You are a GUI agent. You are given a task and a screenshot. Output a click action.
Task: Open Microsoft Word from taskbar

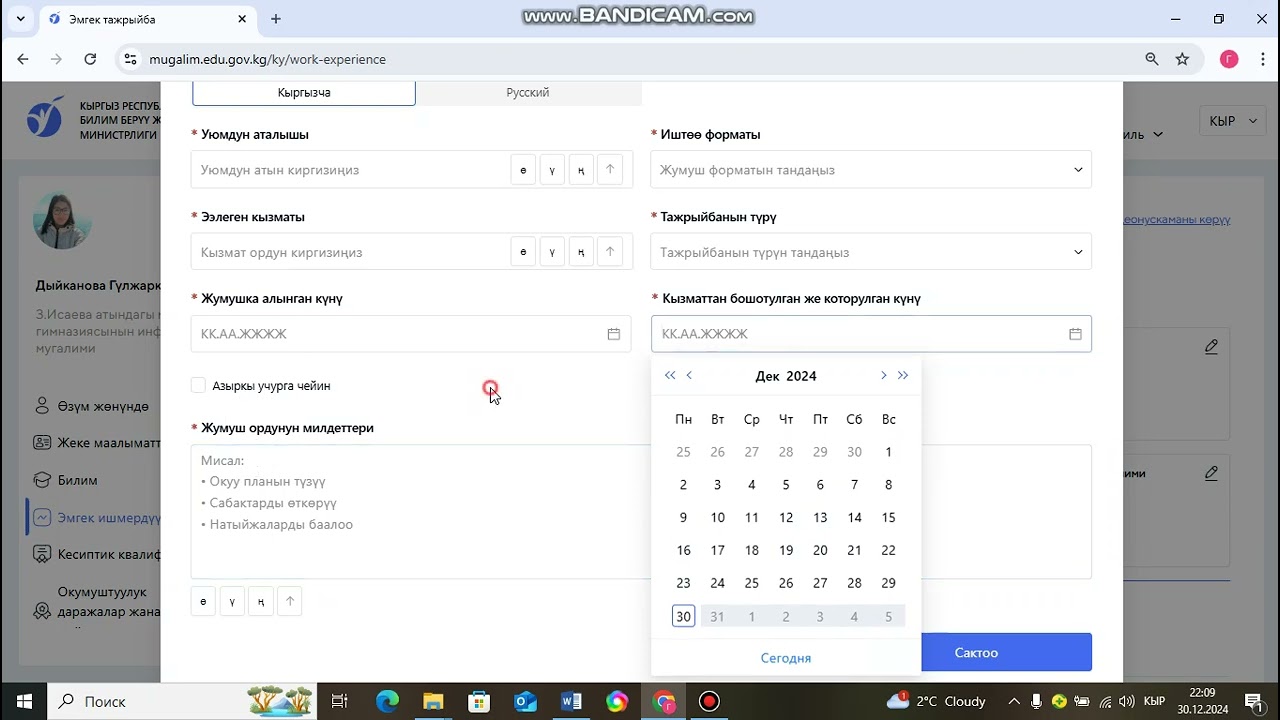[571, 701]
